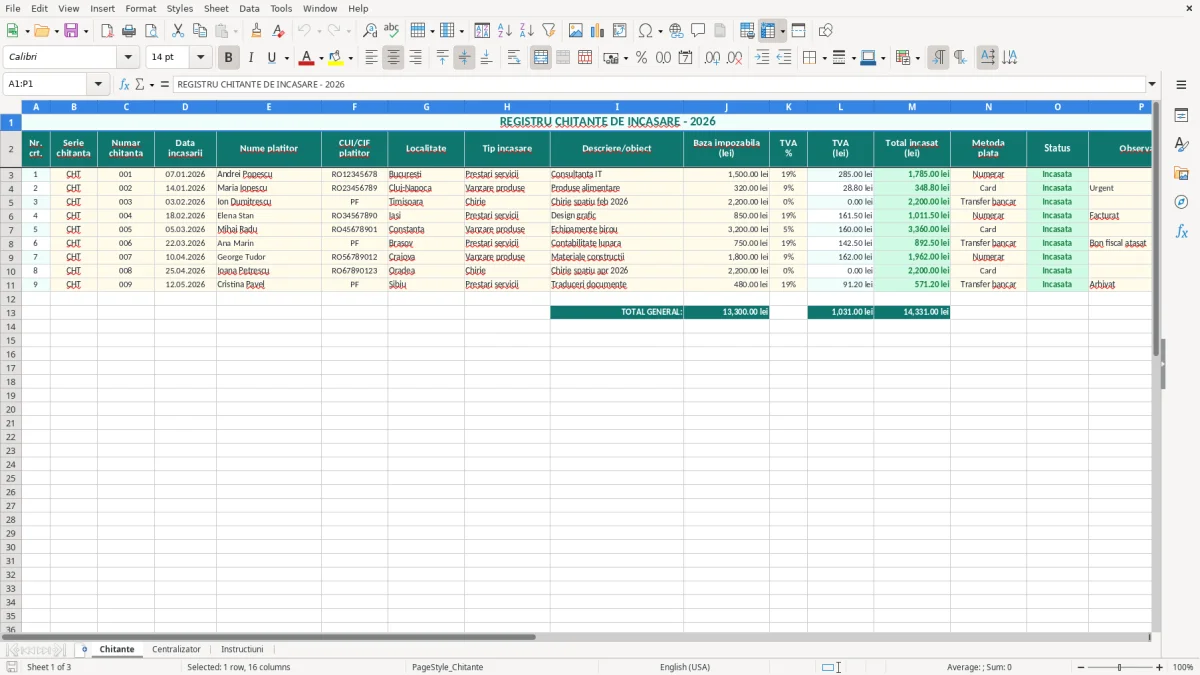
Task: Click the 100% zoom level
Action: click(x=1183, y=667)
